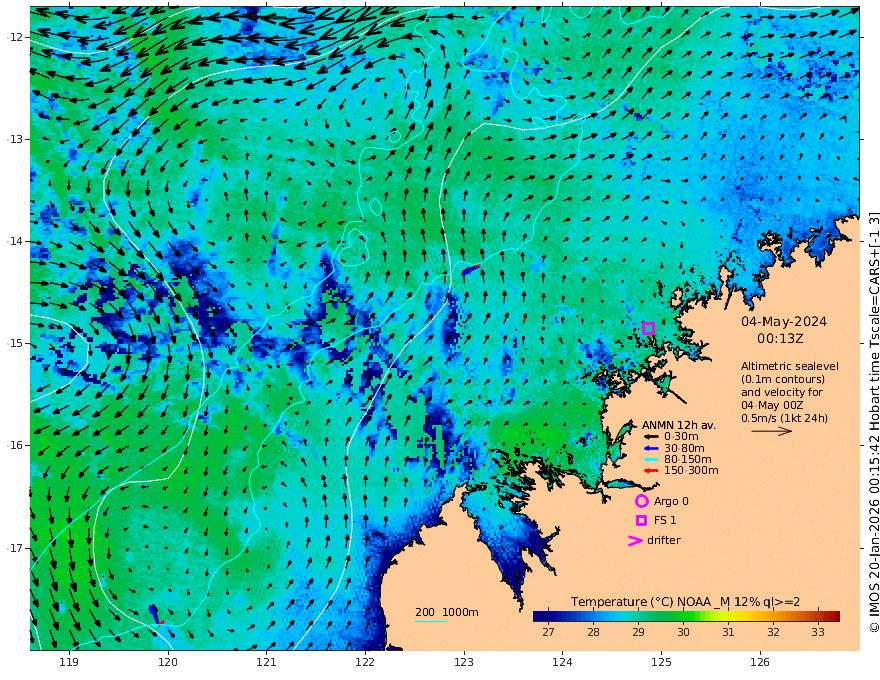Click the dark red end of the temperature colorbar

click(834, 616)
